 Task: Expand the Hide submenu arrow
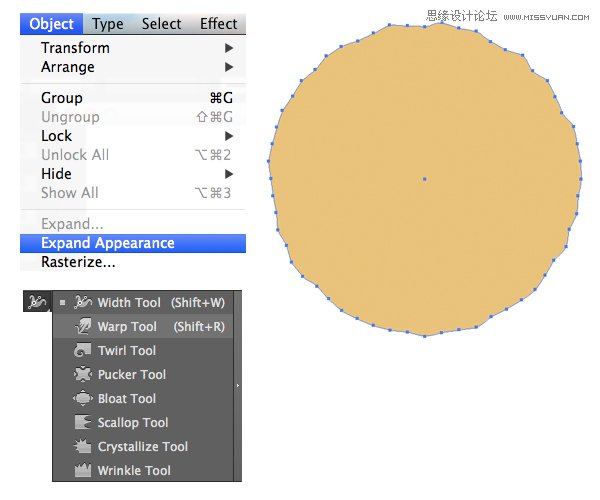229,174
